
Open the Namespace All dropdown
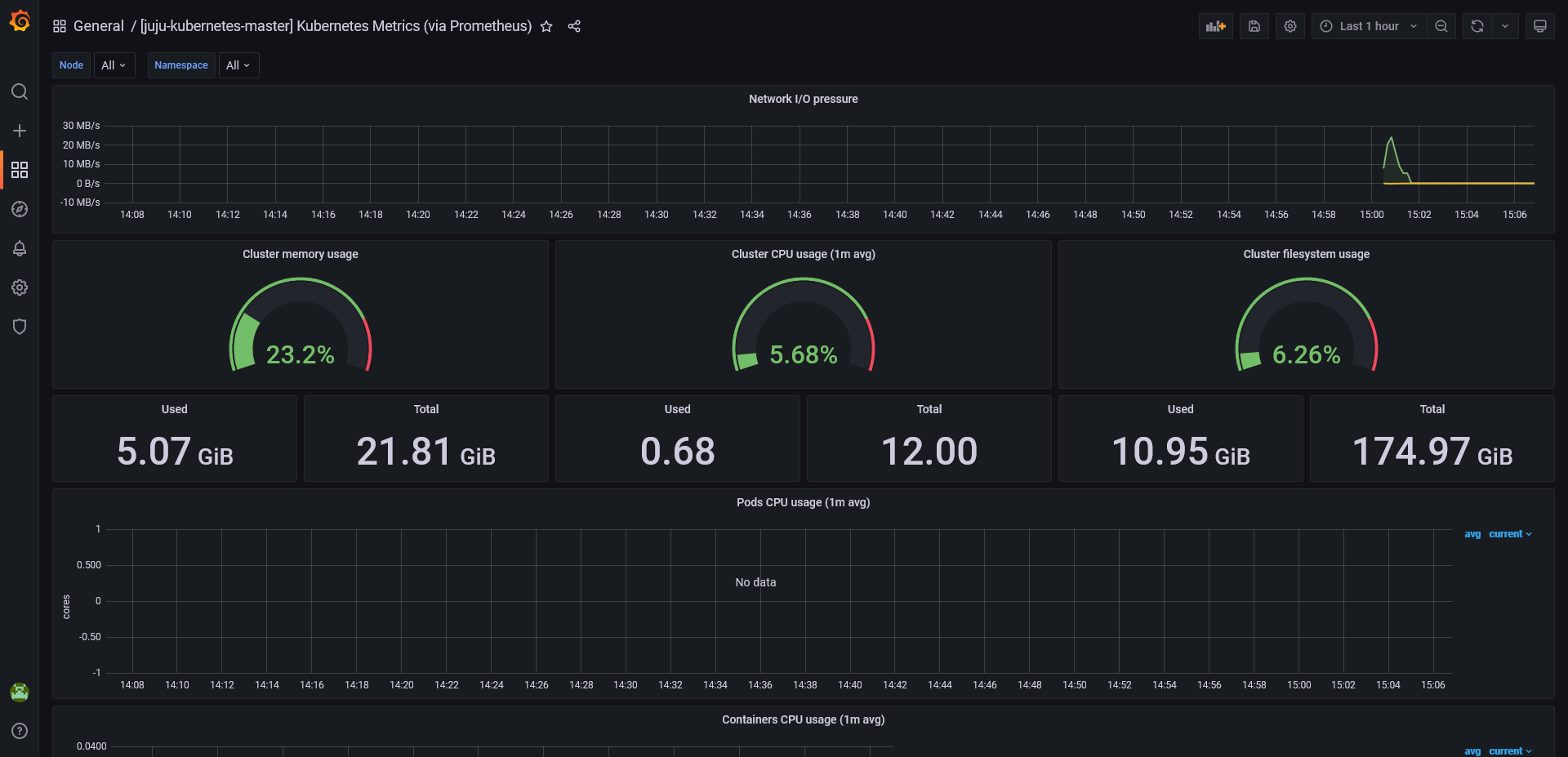(x=238, y=65)
